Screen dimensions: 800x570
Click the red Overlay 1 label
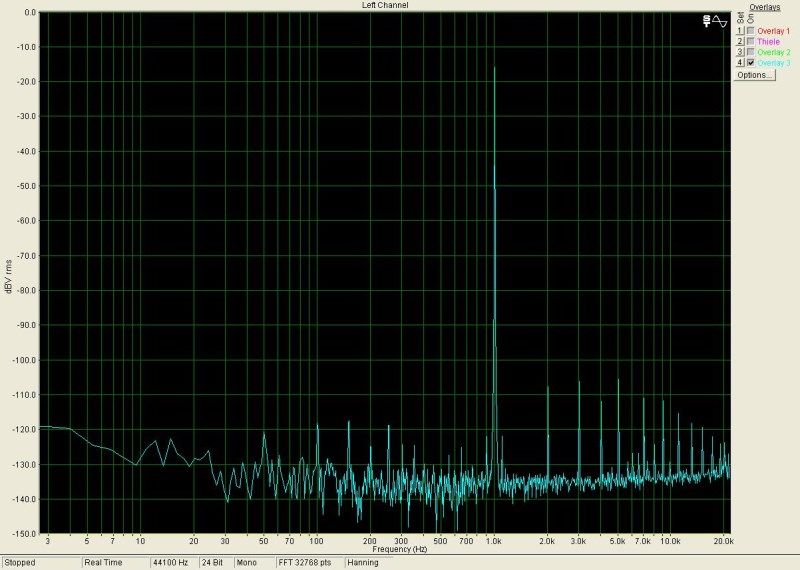(x=773, y=31)
